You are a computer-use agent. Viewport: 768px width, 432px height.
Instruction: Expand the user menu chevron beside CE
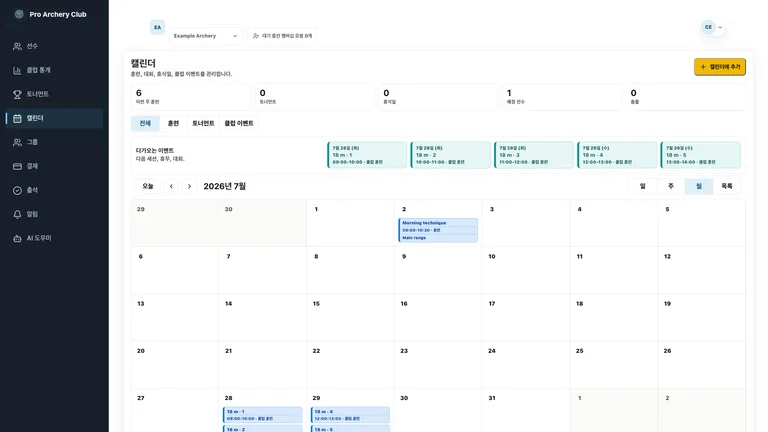(720, 27)
